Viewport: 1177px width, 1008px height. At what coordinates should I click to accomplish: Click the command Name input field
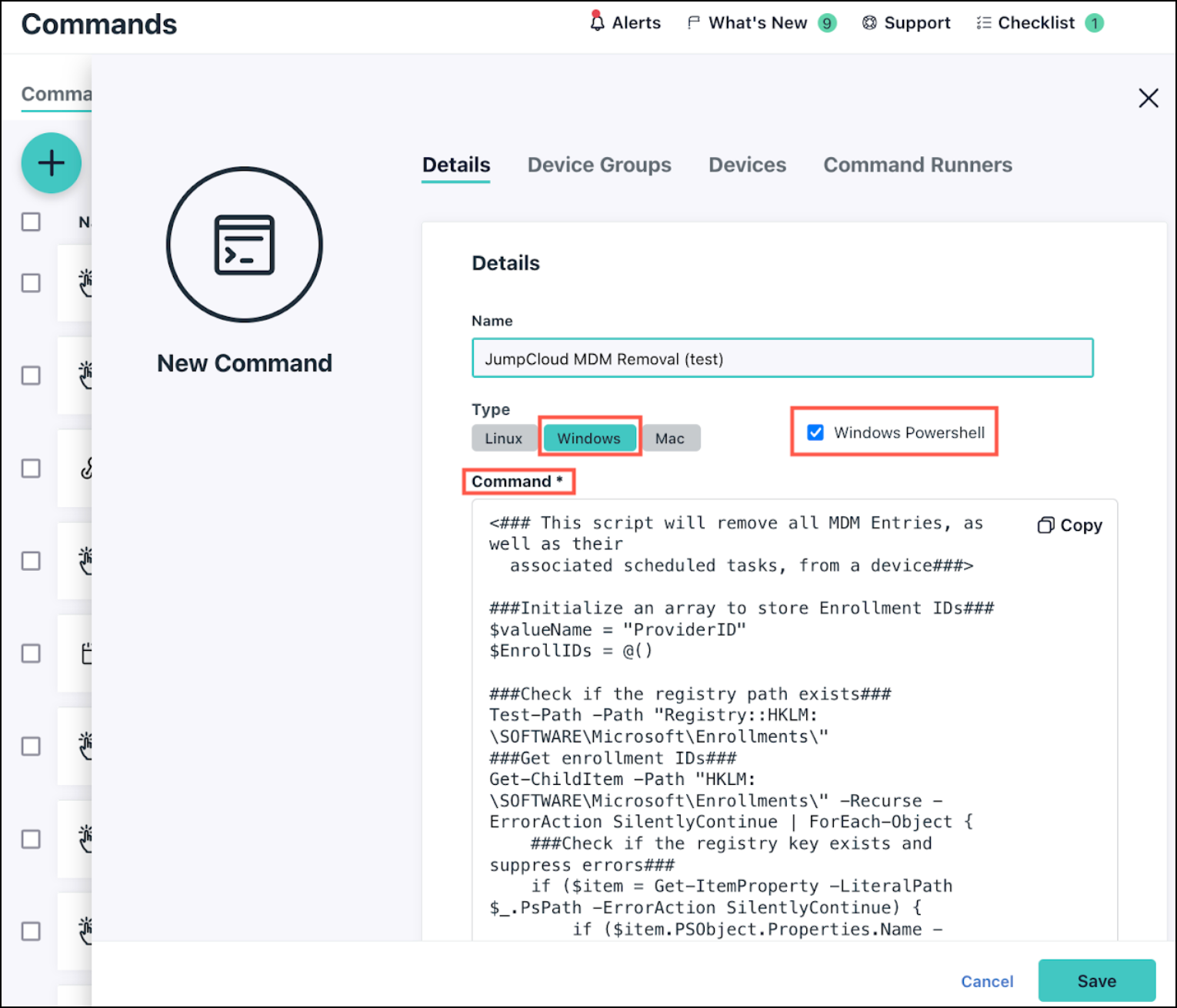(782, 358)
